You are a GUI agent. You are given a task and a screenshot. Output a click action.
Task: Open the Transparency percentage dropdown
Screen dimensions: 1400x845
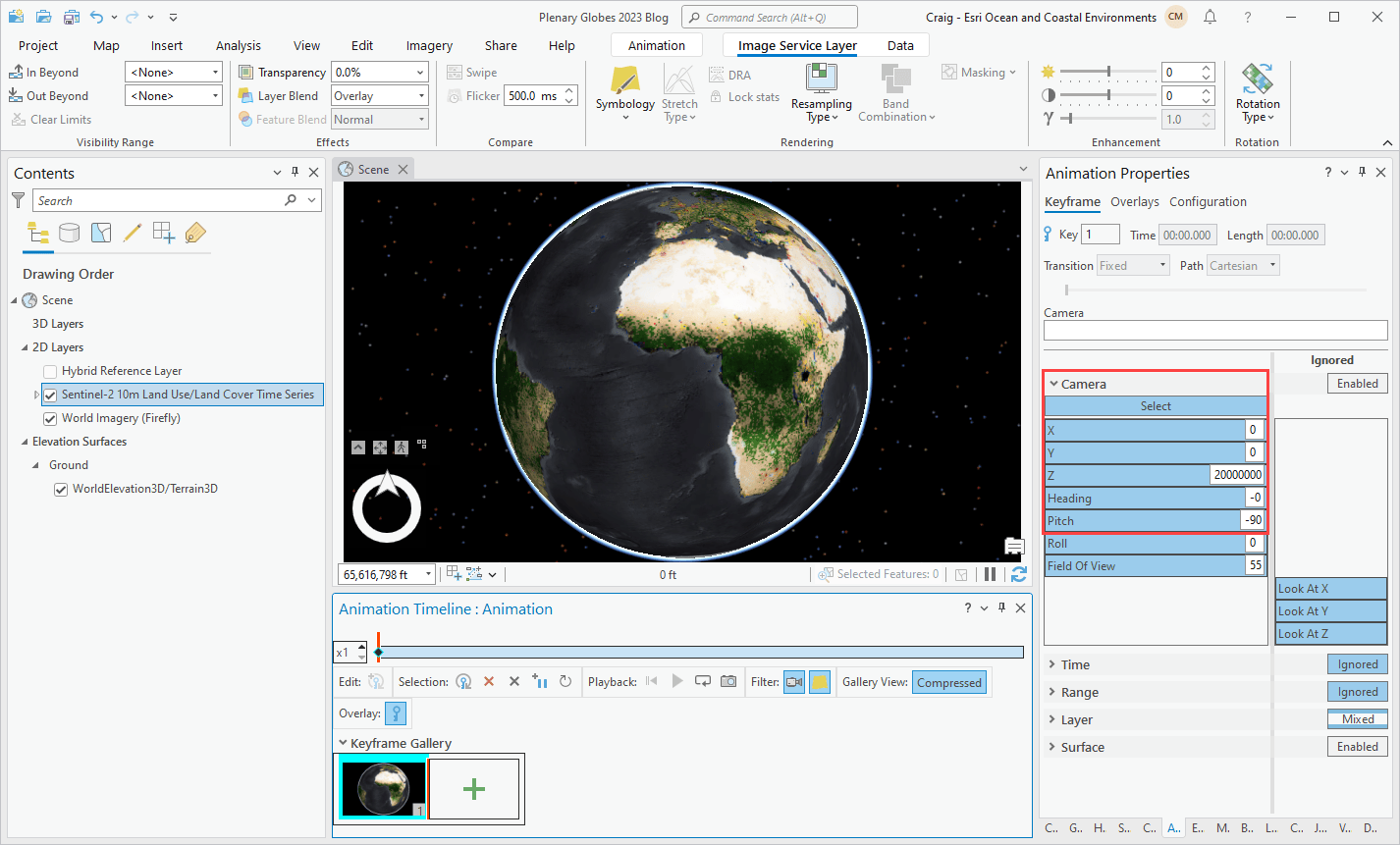click(x=420, y=73)
